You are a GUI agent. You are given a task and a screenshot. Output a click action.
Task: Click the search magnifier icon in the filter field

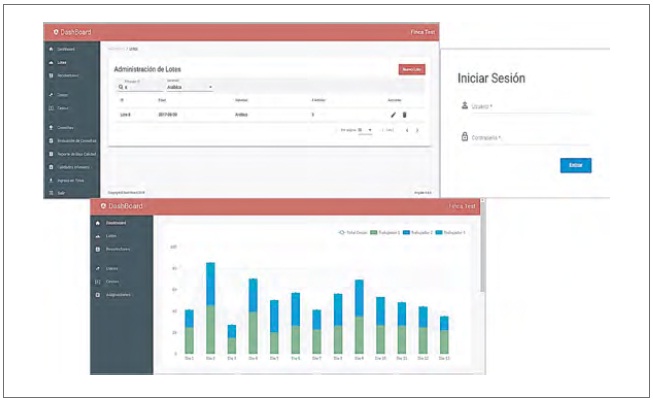click(121, 87)
